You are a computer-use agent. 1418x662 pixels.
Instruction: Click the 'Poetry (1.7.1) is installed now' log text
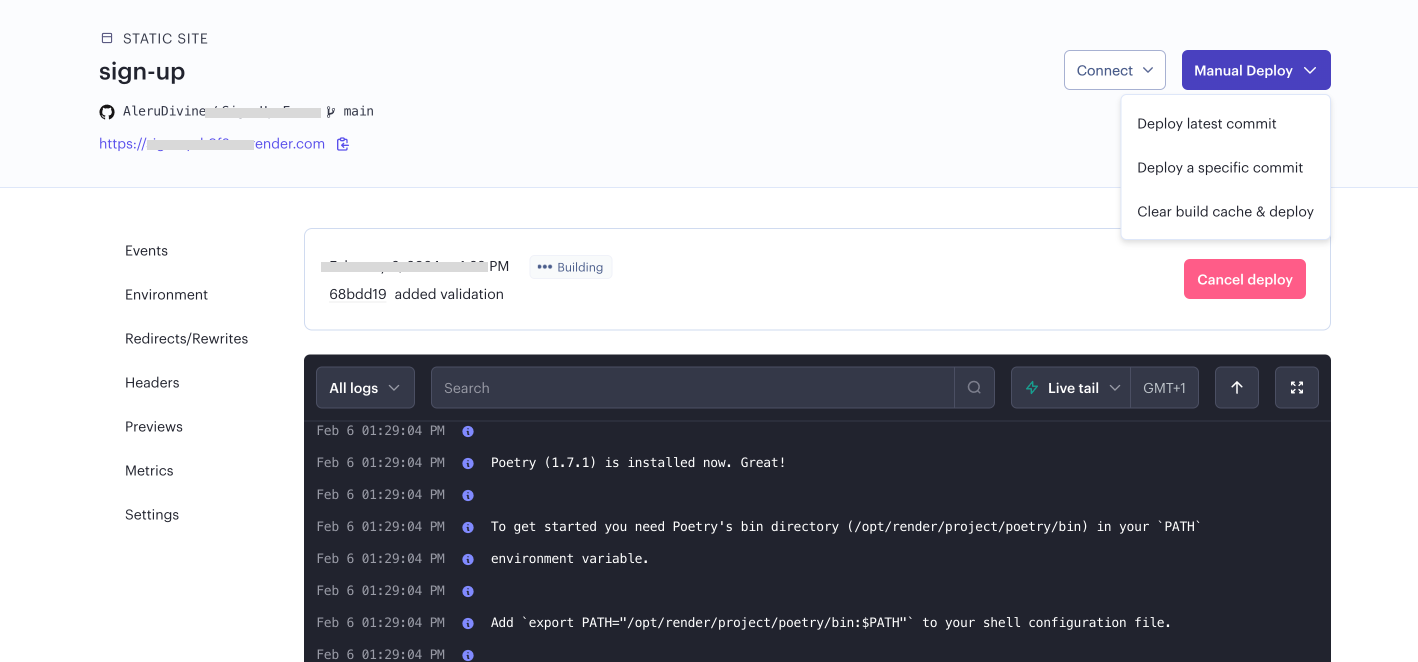pyautogui.click(x=638, y=463)
